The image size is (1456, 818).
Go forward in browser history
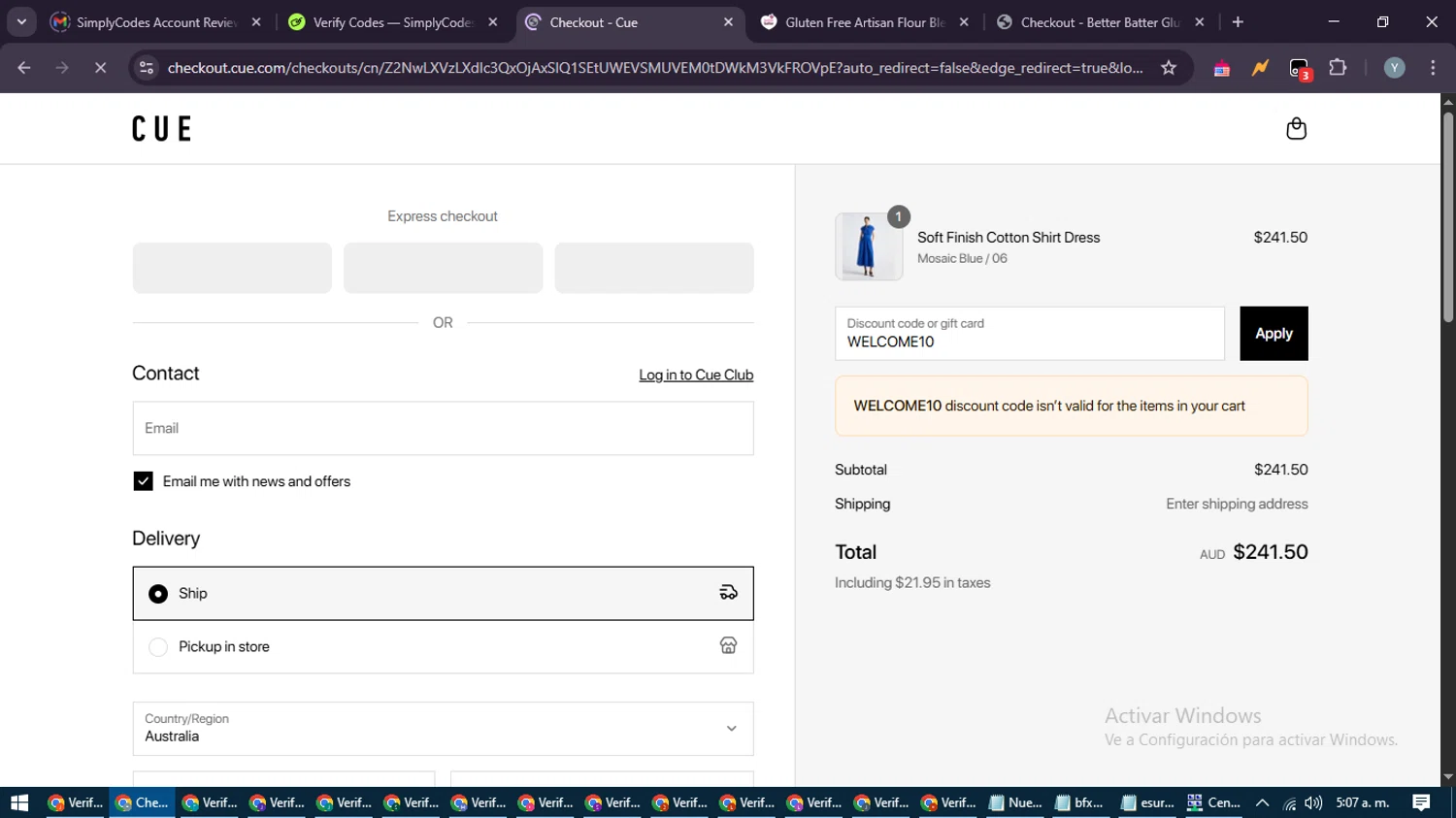pyautogui.click(x=62, y=68)
